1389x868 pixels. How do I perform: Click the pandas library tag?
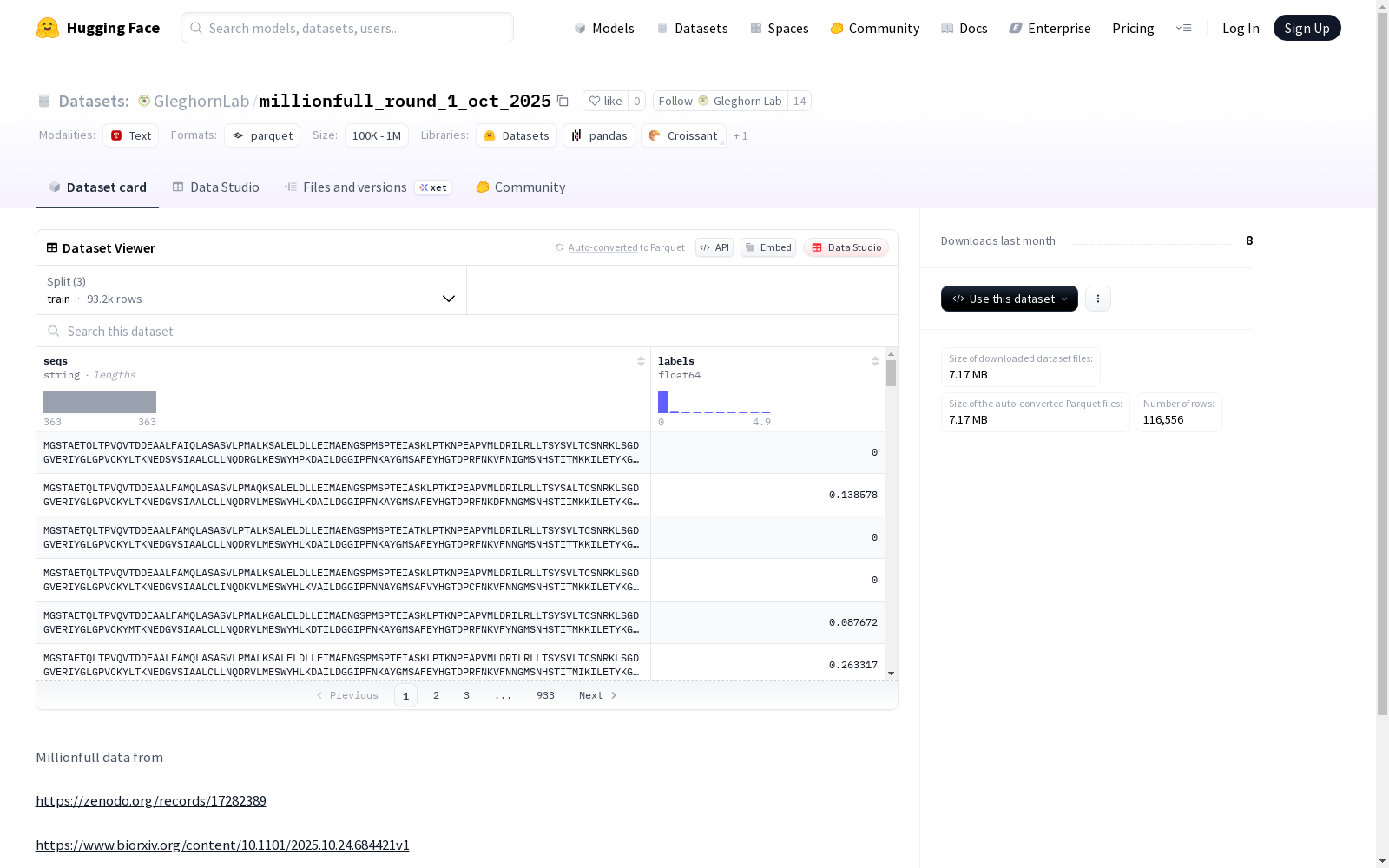pos(599,135)
